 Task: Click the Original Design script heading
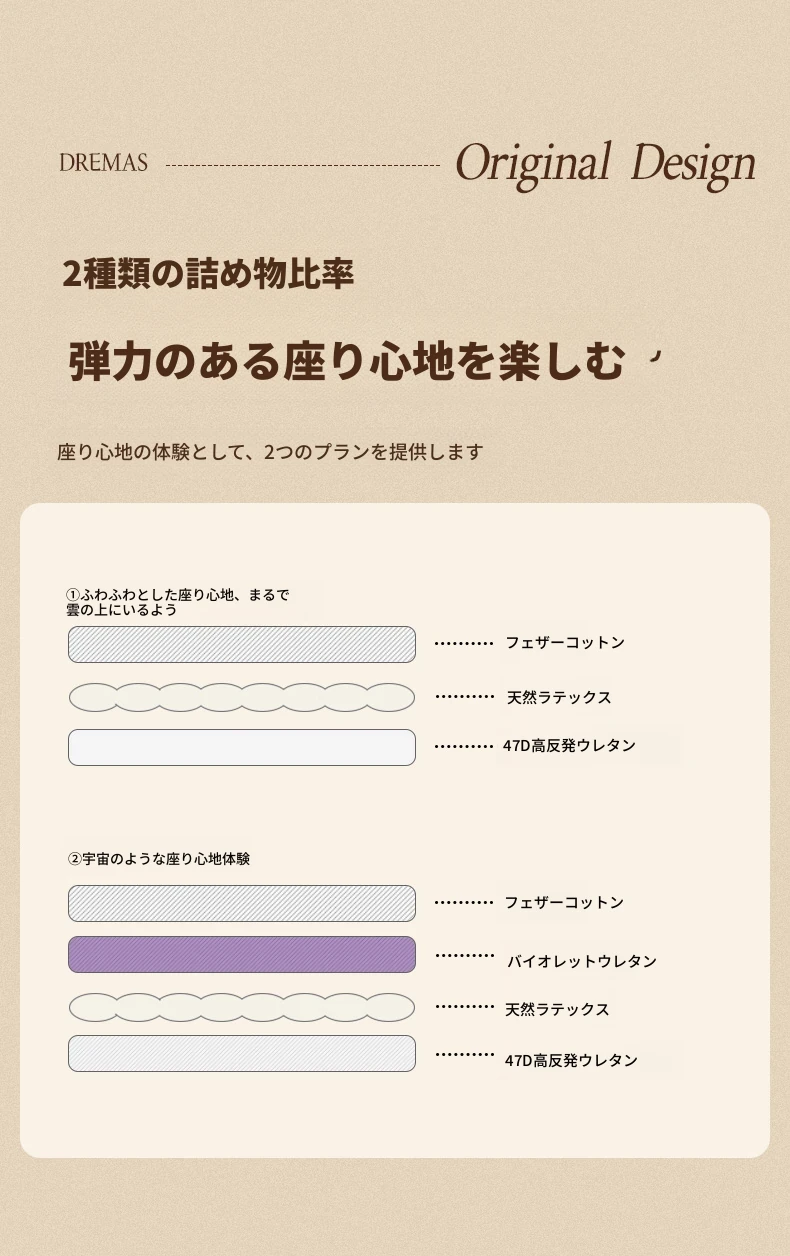(605, 164)
